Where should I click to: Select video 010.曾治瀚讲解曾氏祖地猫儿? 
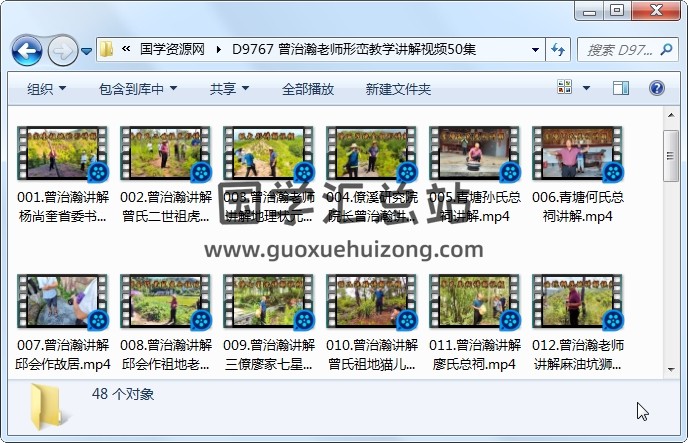(372, 323)
